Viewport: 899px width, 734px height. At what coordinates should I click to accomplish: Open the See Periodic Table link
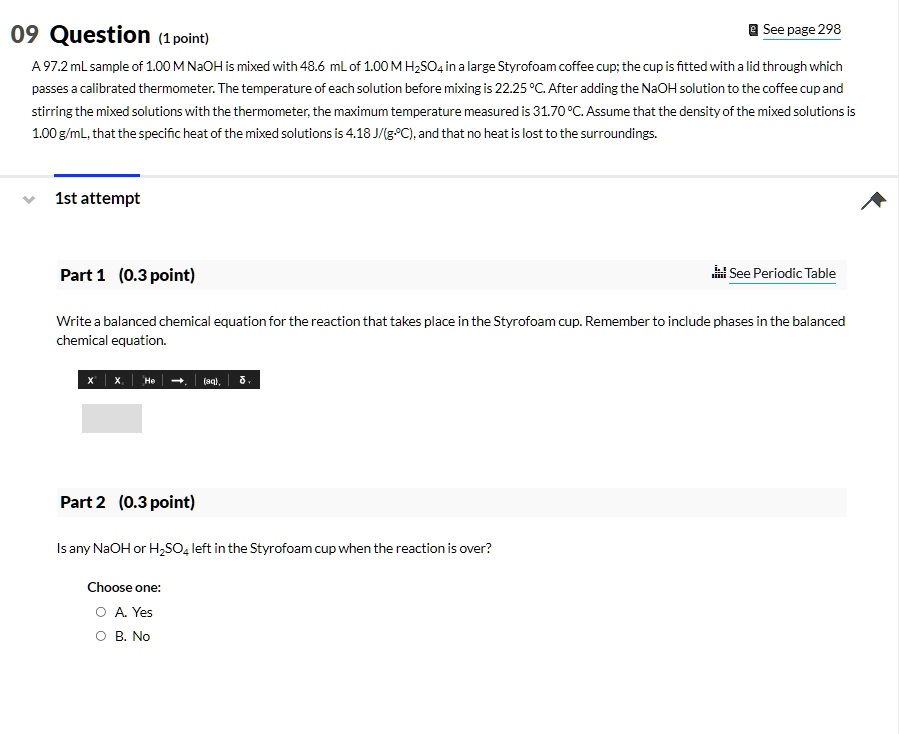click(x=782, y=273)
